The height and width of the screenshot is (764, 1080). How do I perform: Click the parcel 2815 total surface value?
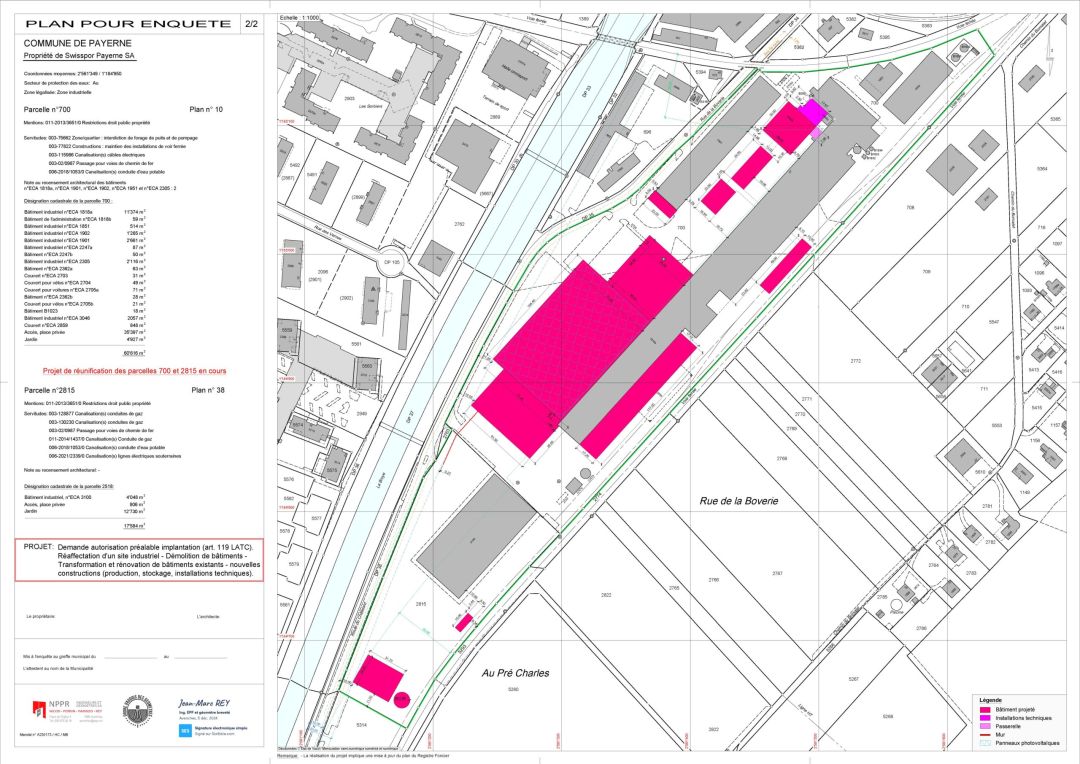click(134, 526)
